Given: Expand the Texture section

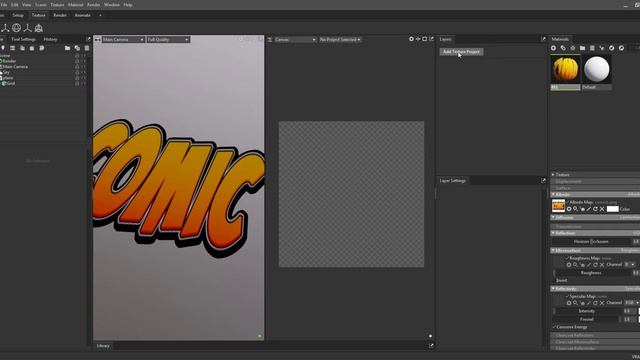Looking at the screenshot, I should tap(553, 175).
